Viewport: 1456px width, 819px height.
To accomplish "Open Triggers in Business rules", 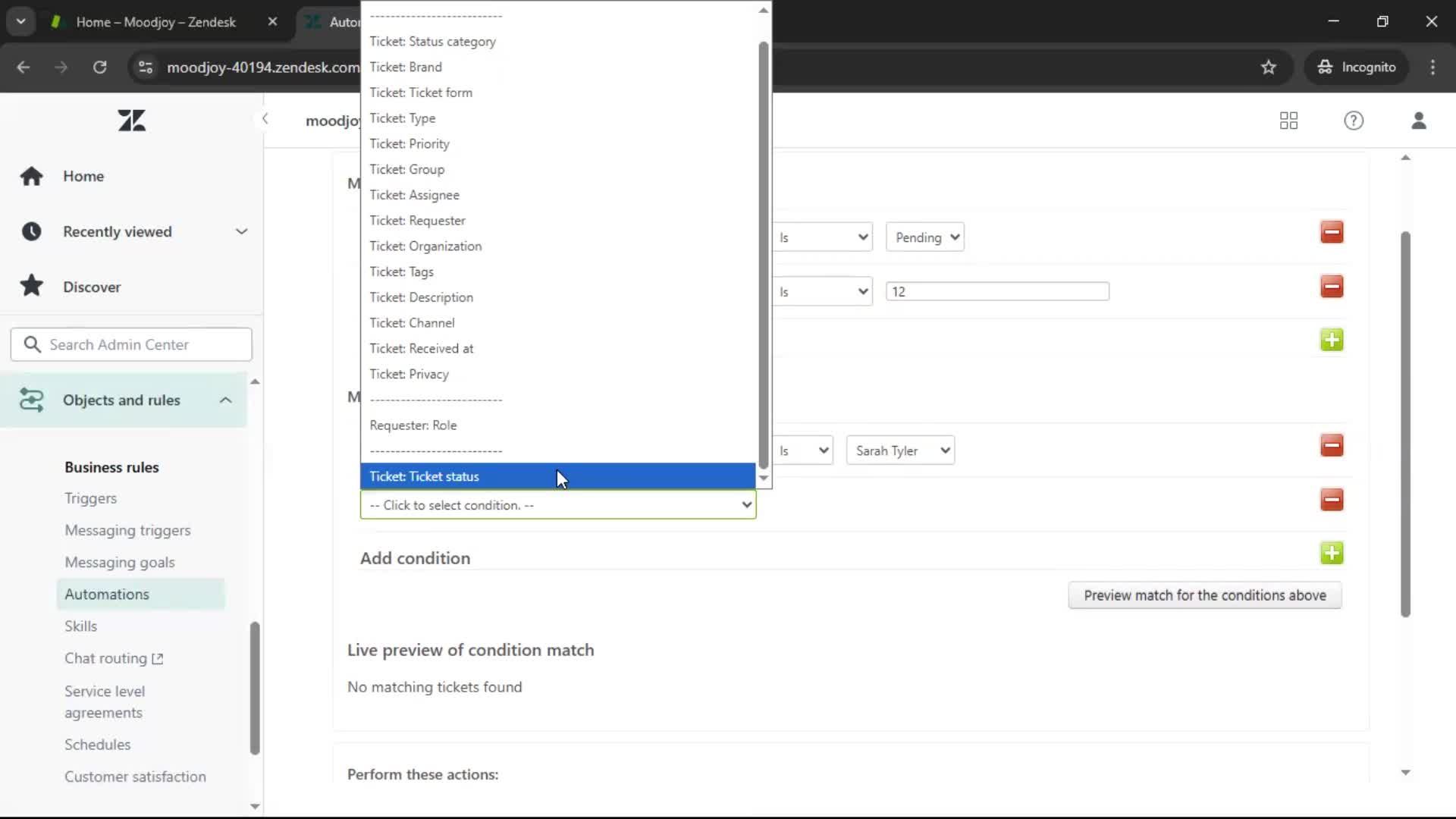I will point(90,498).
